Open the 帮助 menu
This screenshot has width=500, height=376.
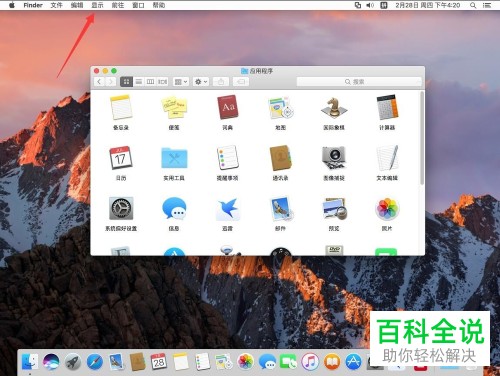pos(159,5)
